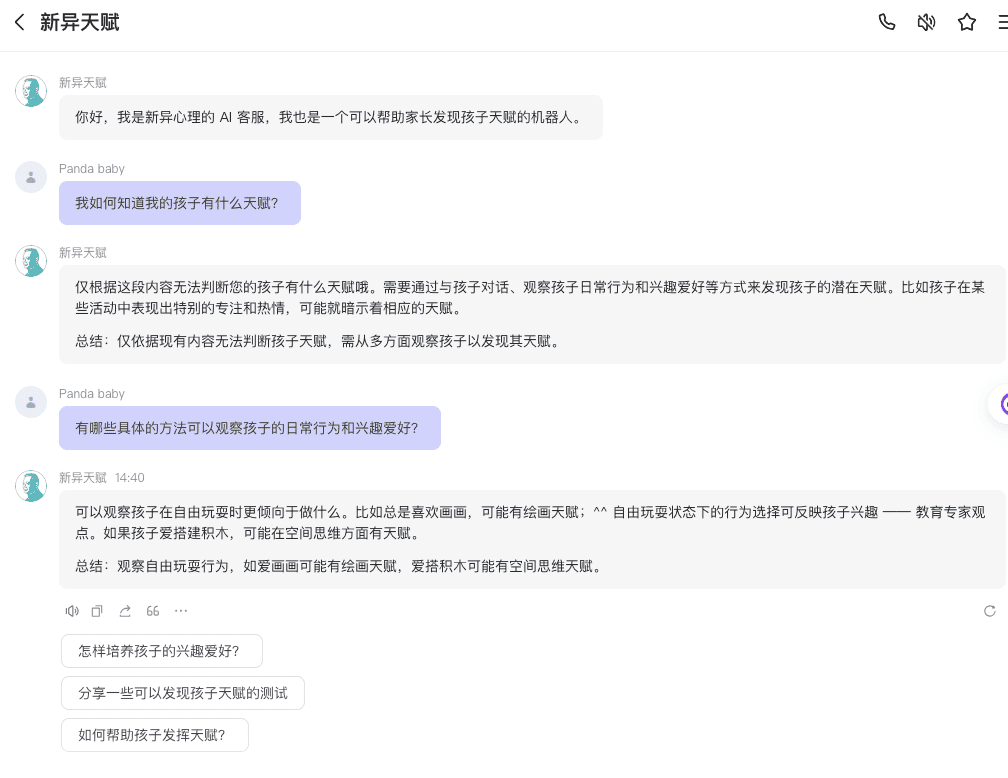1008x778 pixels.
Task: Click the purple floating icon on right edge
Action: click(x=1000, y=404)
